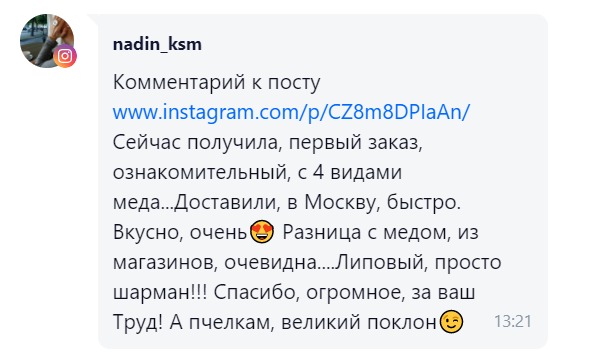Click the Instagram badge on the avatar
Screen dimensions: 593x363
pos(65,56)
